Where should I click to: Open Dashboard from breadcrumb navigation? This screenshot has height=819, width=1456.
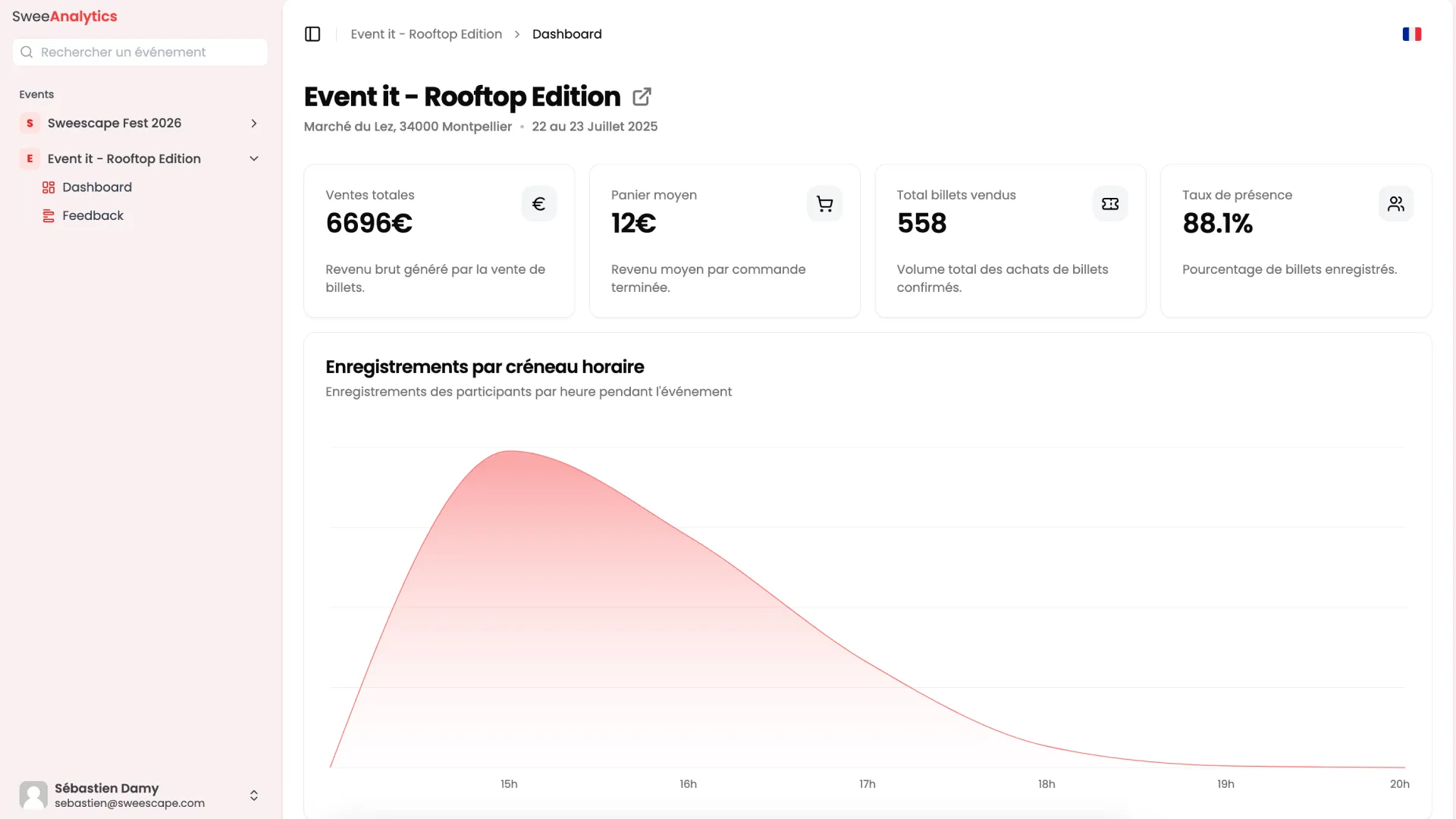[567, 34]
